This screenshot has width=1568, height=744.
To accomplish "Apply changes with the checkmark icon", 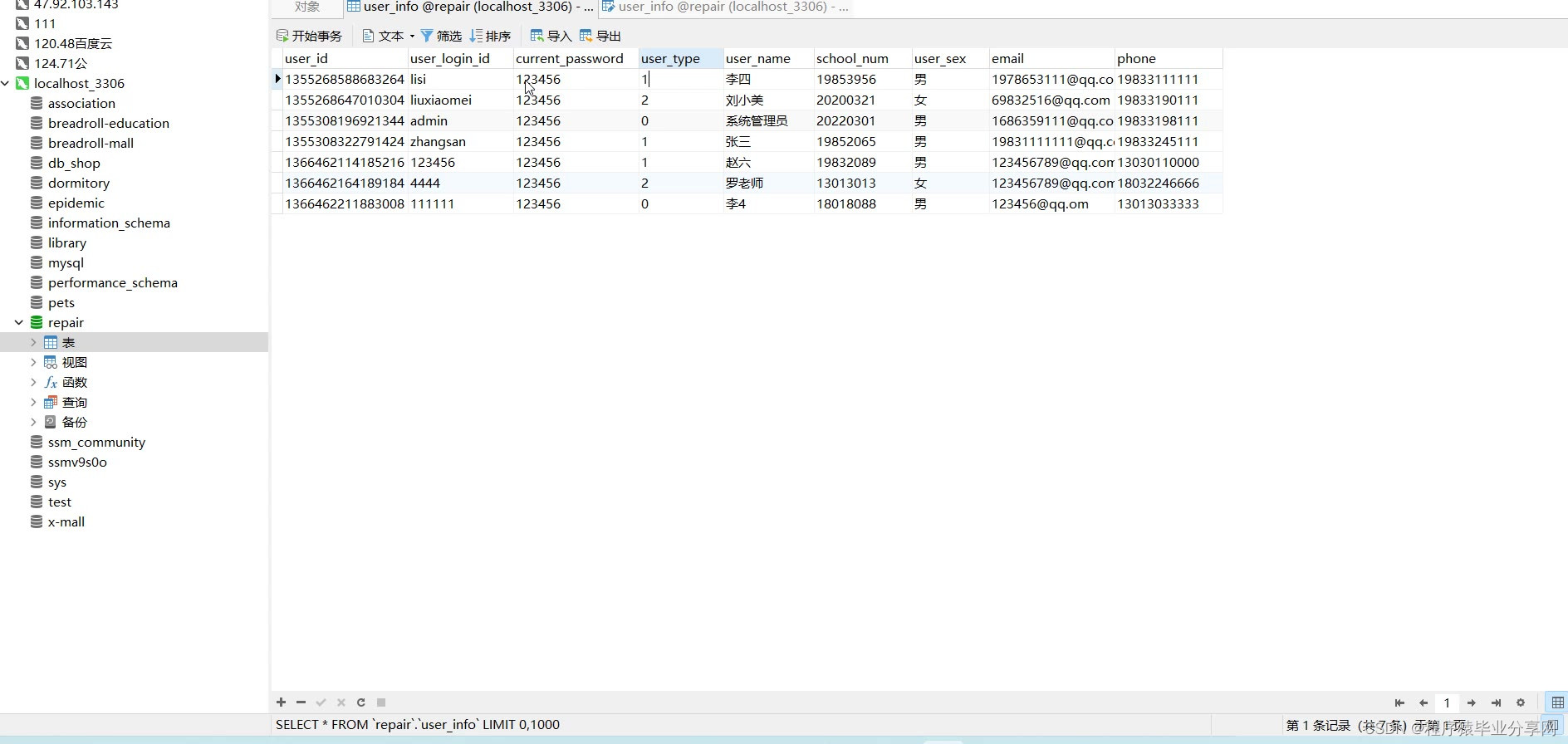I will coord(321,702).
